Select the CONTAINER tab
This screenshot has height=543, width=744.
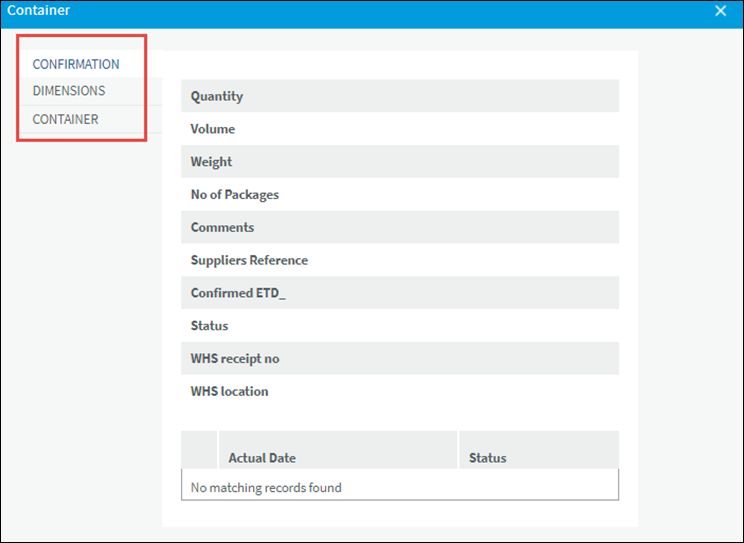(x=65, y=119)
